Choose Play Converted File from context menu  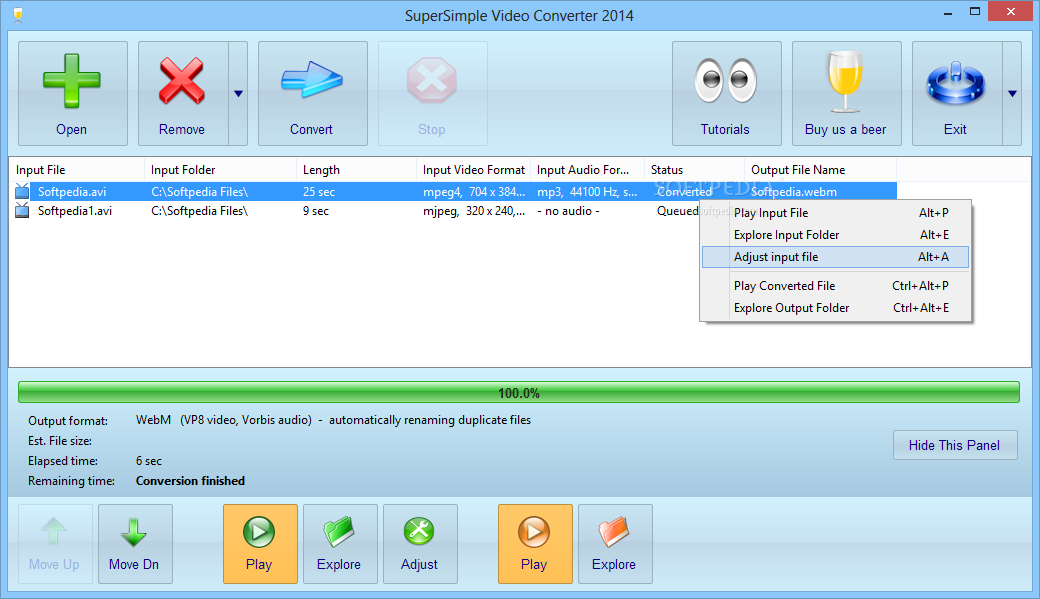click(835, 286)
